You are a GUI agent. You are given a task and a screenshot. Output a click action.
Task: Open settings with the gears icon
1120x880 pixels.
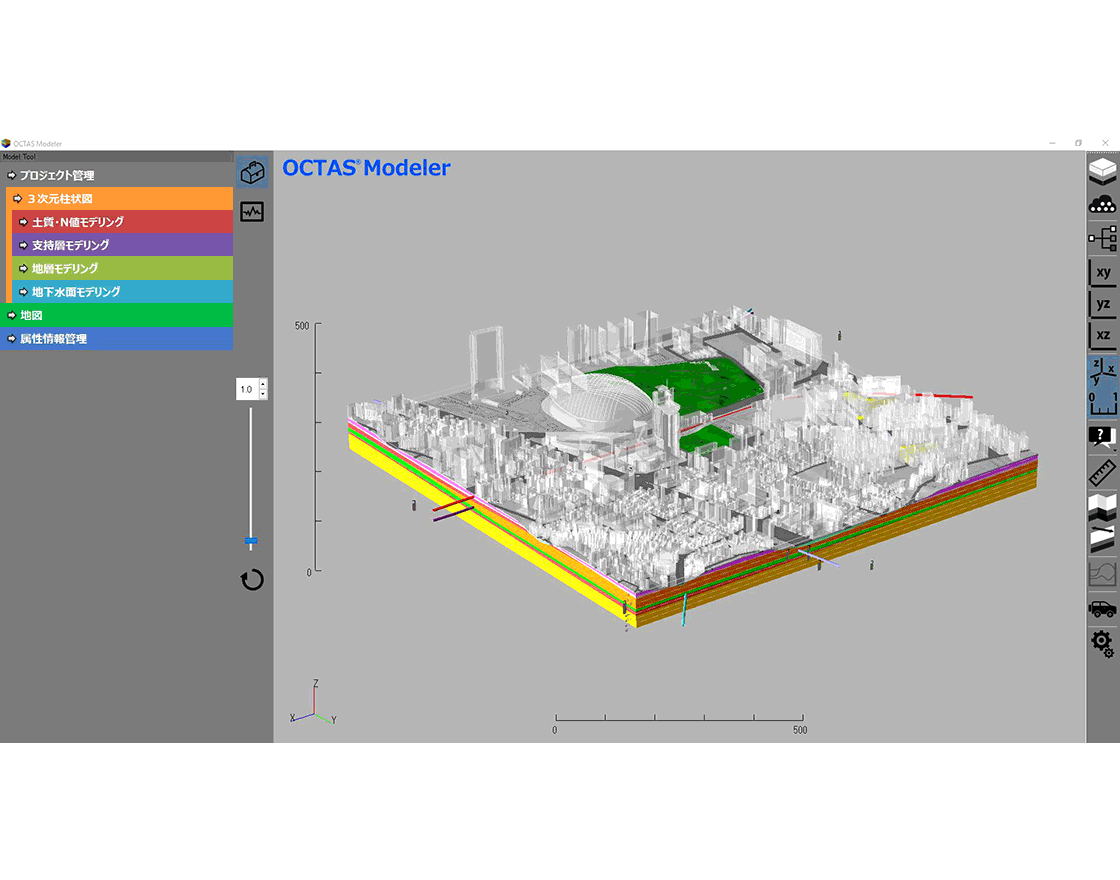(1102, 643)
